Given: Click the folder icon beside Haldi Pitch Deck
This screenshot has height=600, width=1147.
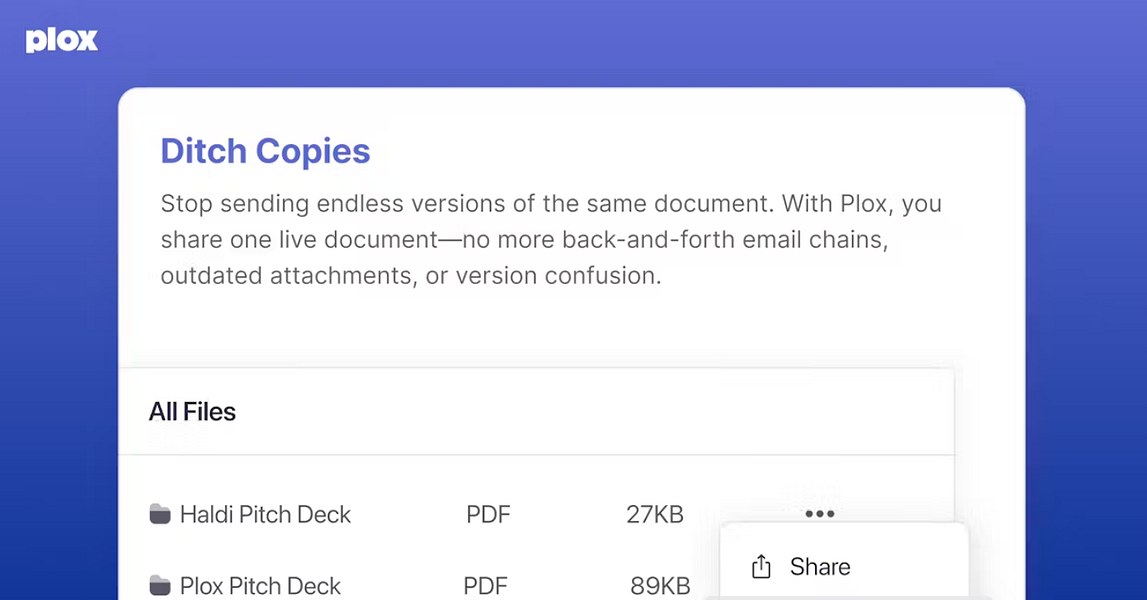Looking at the screenshot, I should (160, 515).
